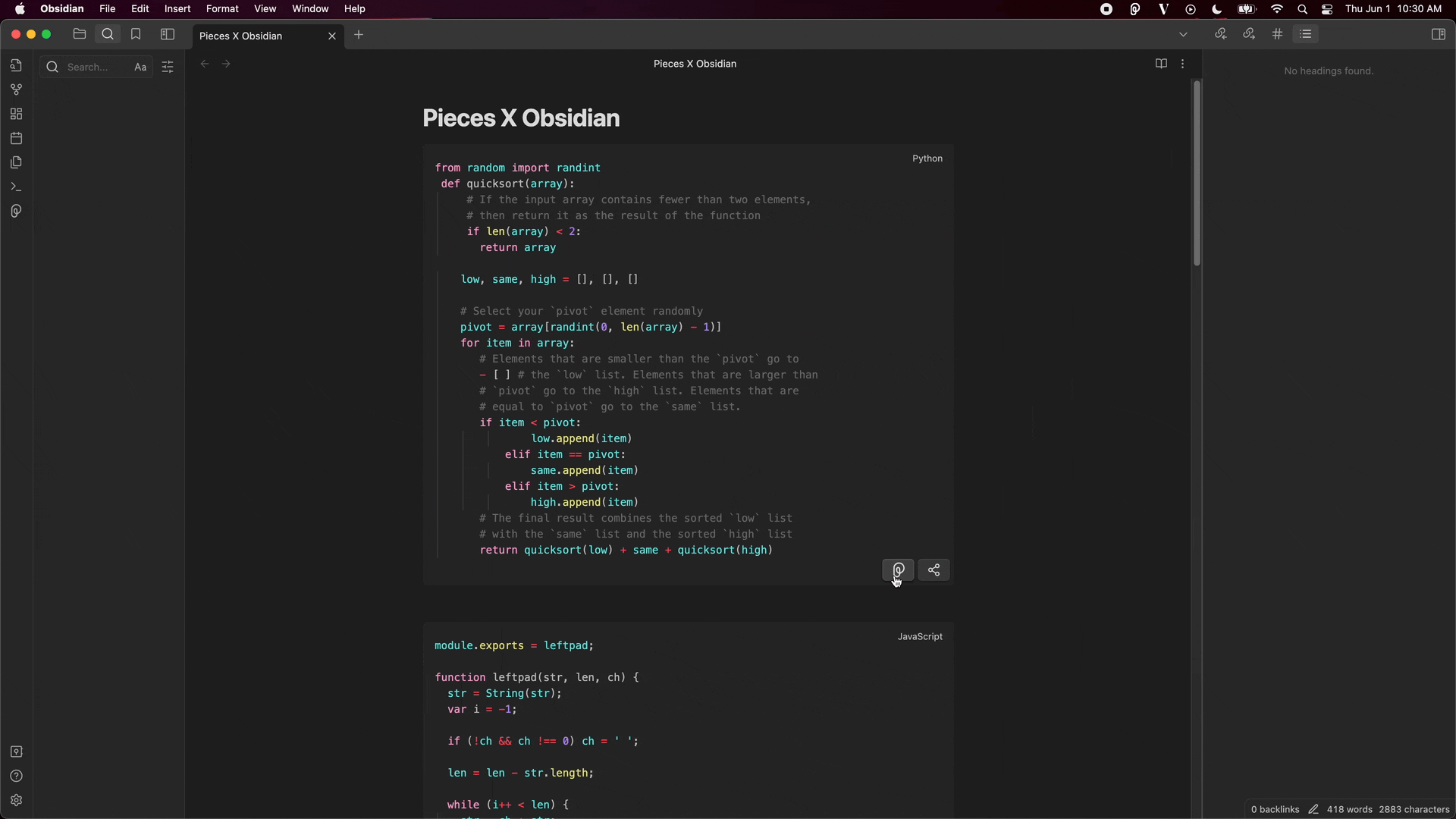Open graph view from left ribbon
Viewport: 1456px width, 819px height.
tap(16, 89)
